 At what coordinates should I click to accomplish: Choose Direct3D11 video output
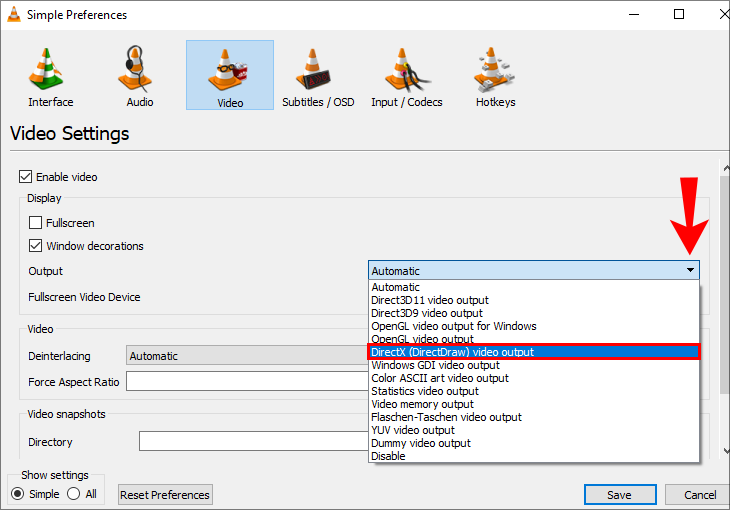point(534,300)
